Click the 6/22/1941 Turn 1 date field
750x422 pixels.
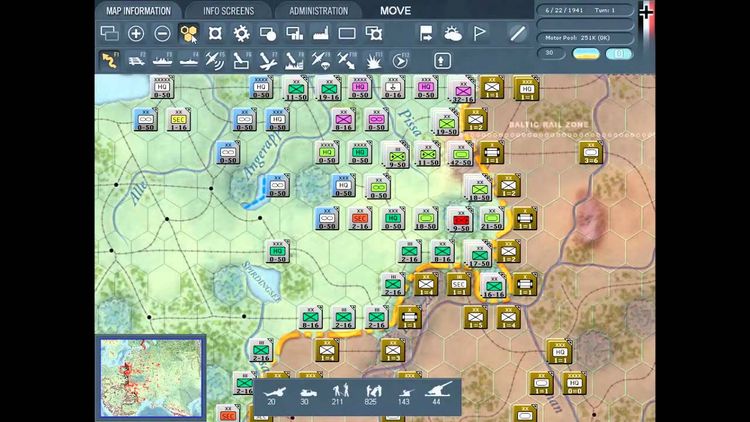click(585, 10)
